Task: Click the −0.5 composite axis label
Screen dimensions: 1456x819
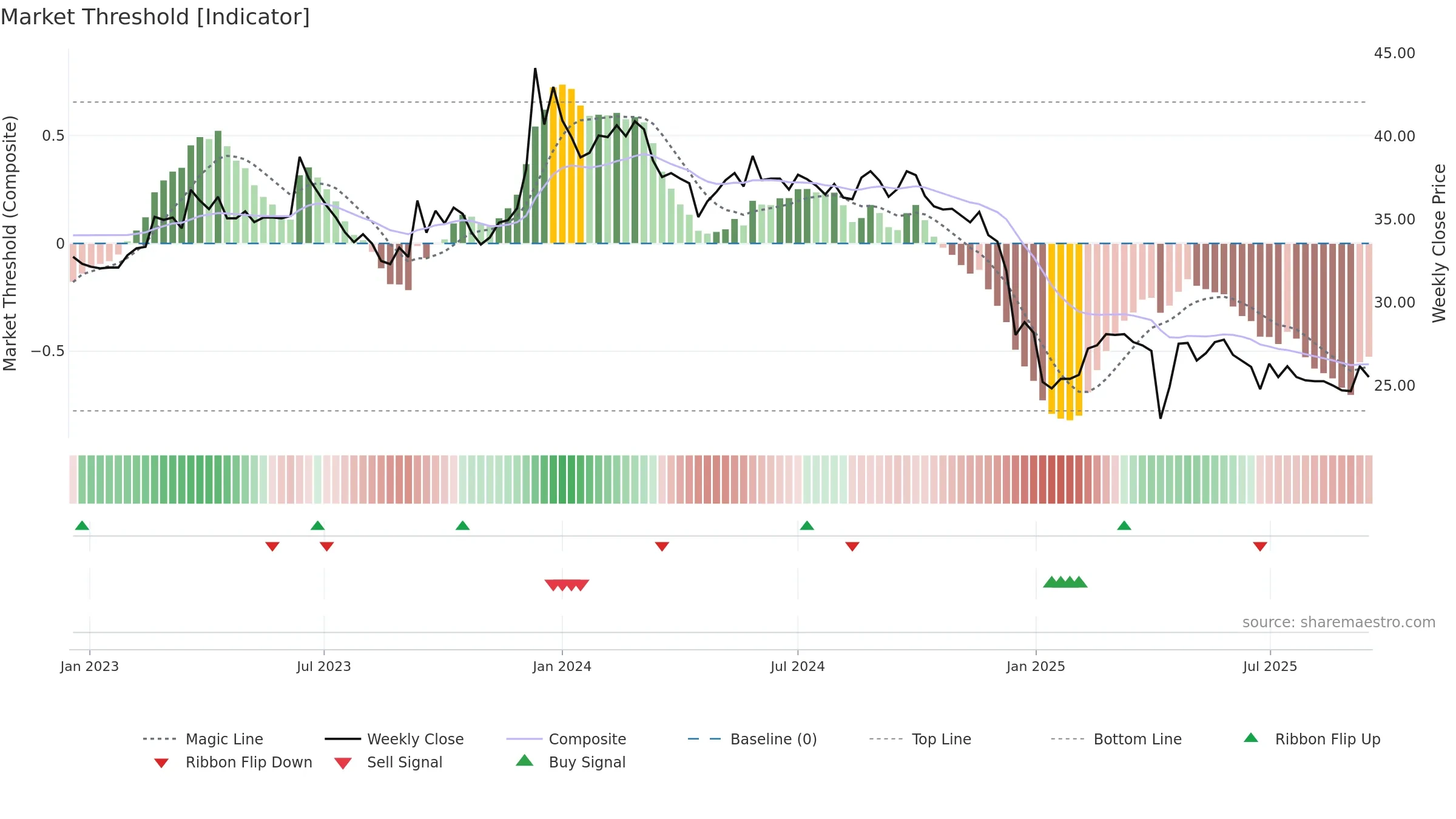Action: pos(48,352)
